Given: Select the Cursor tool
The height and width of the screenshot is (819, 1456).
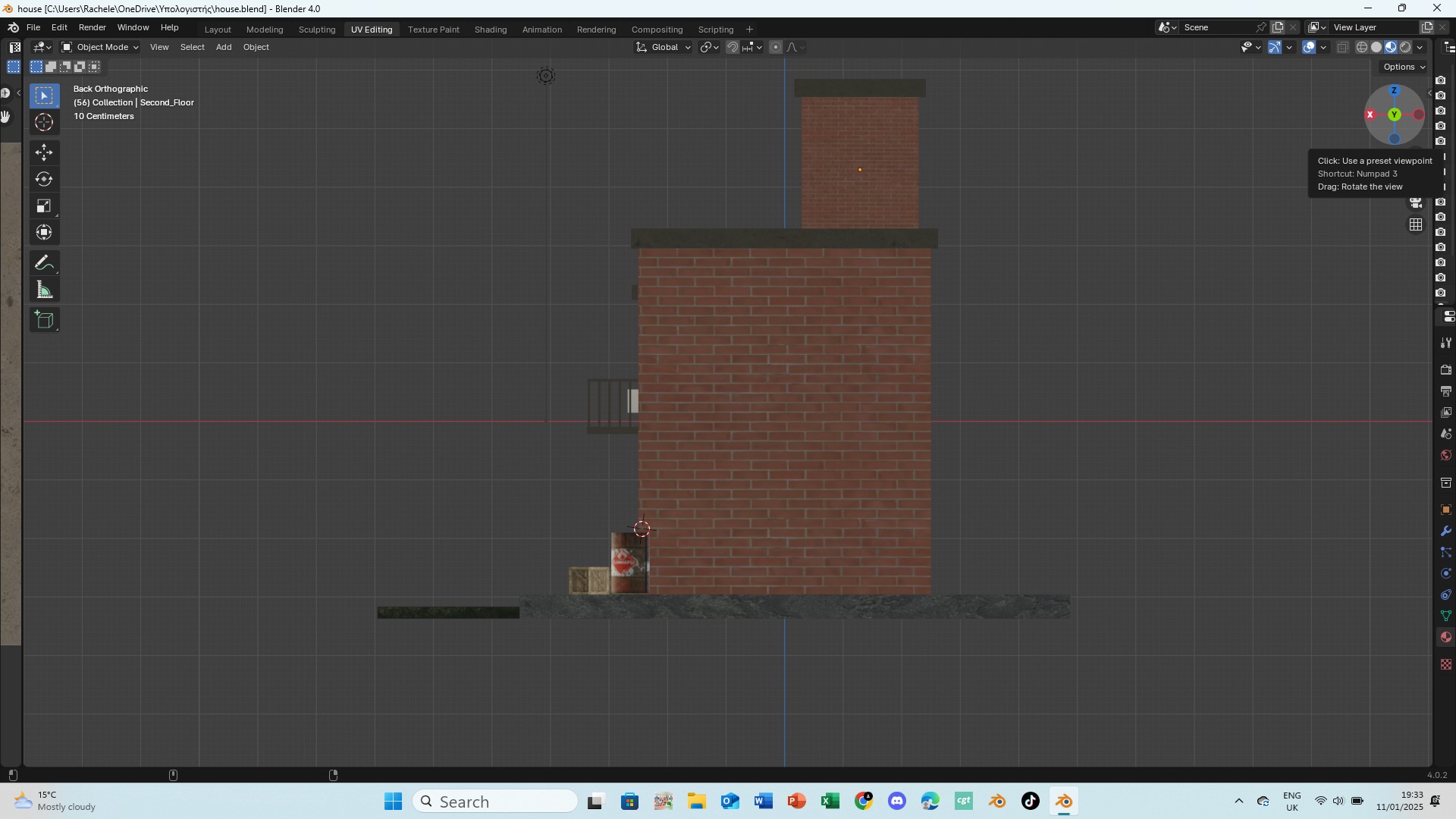Looking at the screenshot, I should (44, 122).
